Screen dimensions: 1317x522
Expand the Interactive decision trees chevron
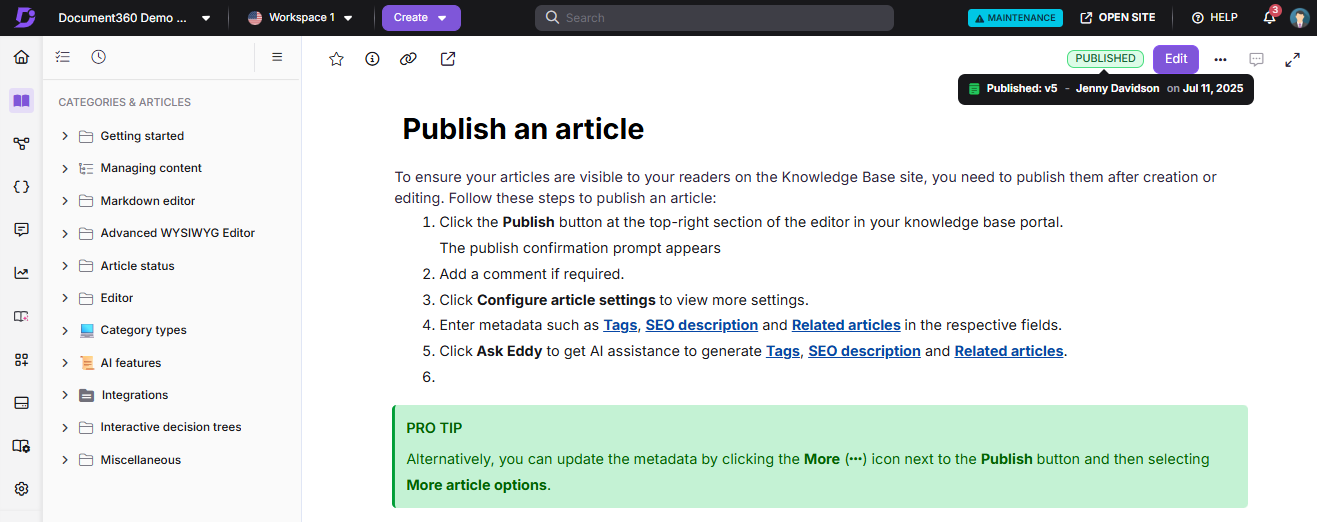(65, 427)
